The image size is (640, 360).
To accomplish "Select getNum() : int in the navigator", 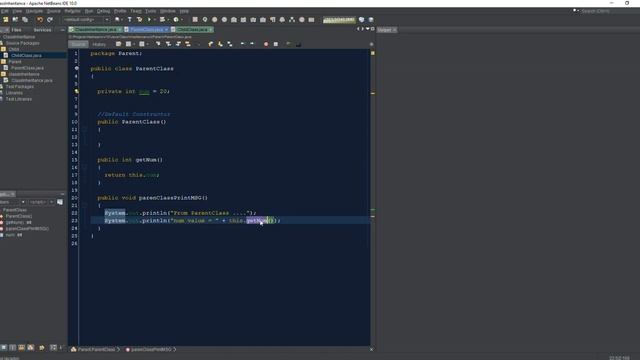I will 18,222.
